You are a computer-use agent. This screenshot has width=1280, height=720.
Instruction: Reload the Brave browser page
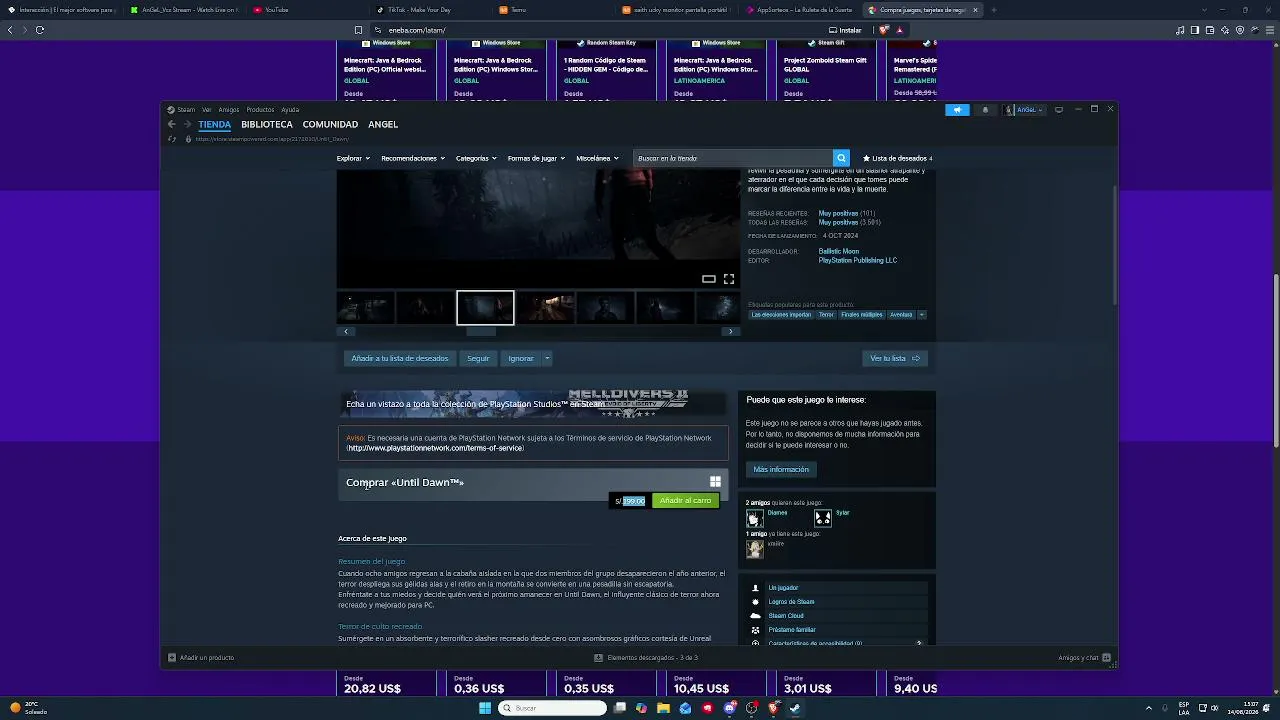coord(40,30)
